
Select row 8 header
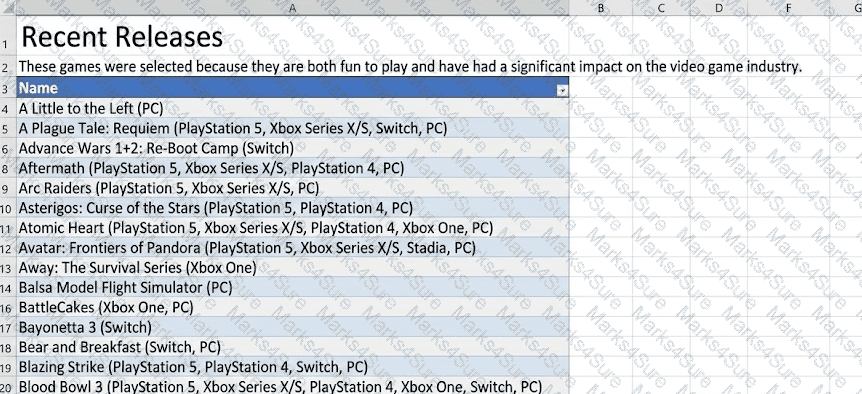pyautogui.click(x=8, y=169)
